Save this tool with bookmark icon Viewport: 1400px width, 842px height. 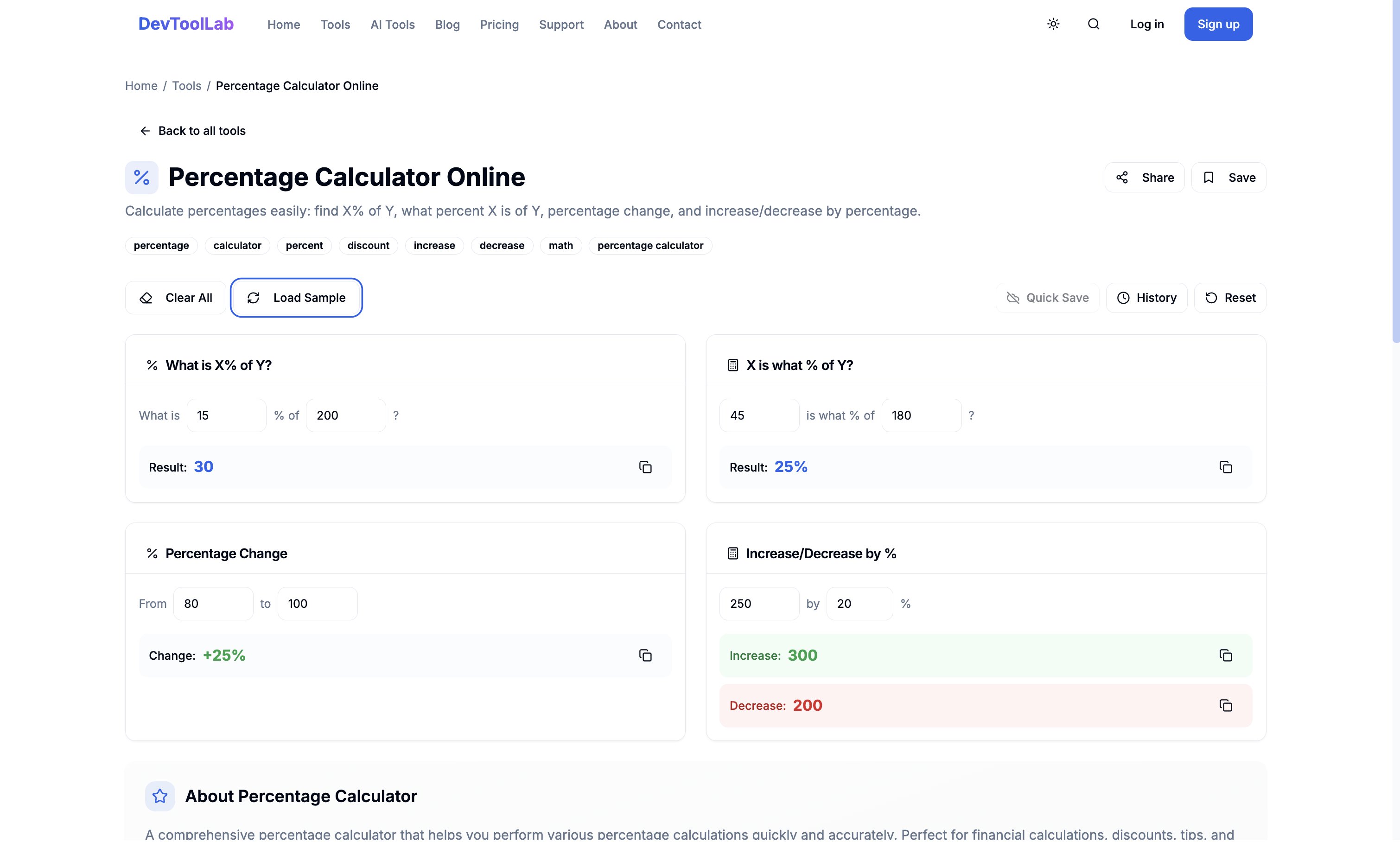1208,178
